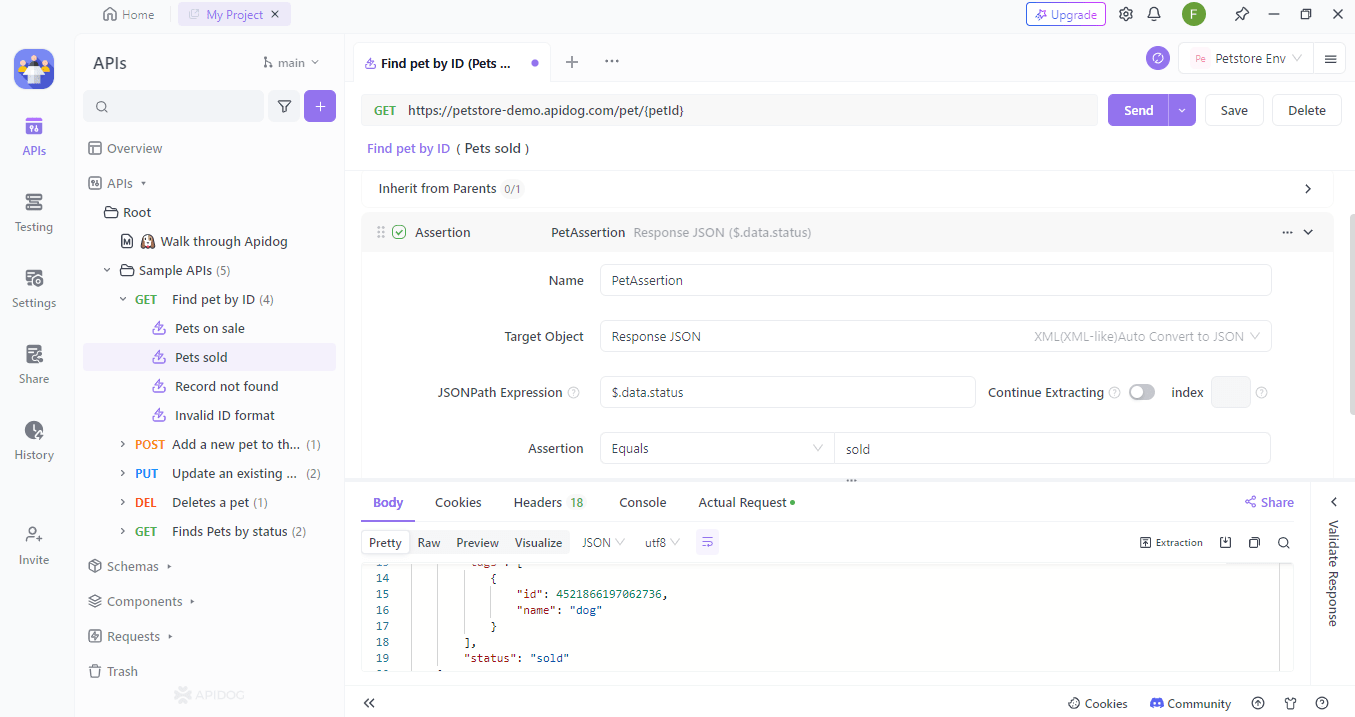Expand the POST Add a new pet item
Viewport: 1355px width, 717px height.
[123, 444]
